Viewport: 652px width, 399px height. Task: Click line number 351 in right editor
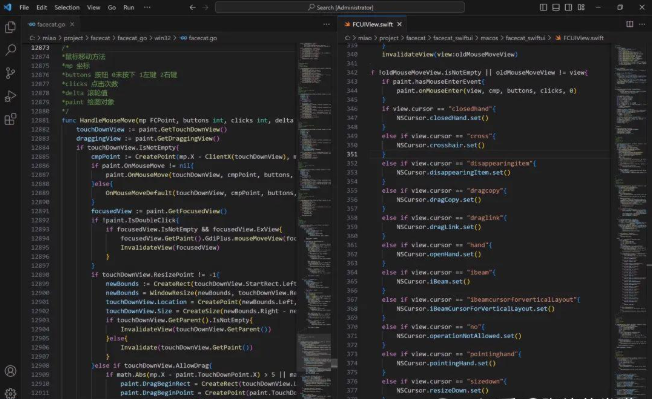[352, 154]
